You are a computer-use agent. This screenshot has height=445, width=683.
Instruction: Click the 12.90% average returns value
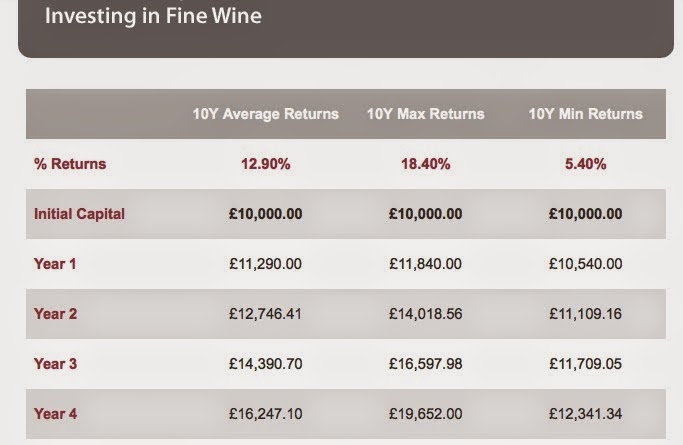pos(265,164)
